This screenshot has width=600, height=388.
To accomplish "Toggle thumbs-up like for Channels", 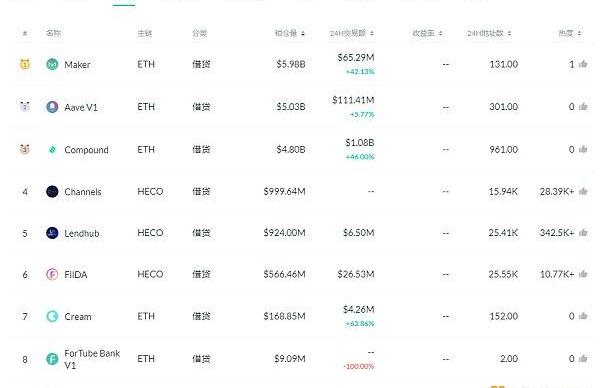I will [583, 191].
